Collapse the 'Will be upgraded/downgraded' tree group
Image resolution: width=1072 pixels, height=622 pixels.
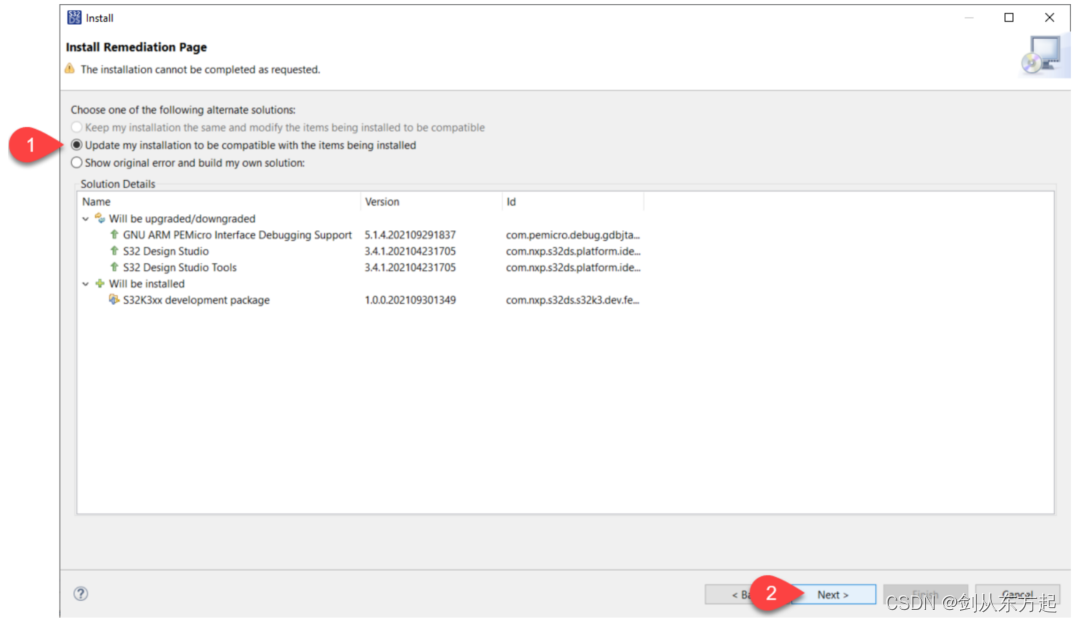click(x=85, y=219)
